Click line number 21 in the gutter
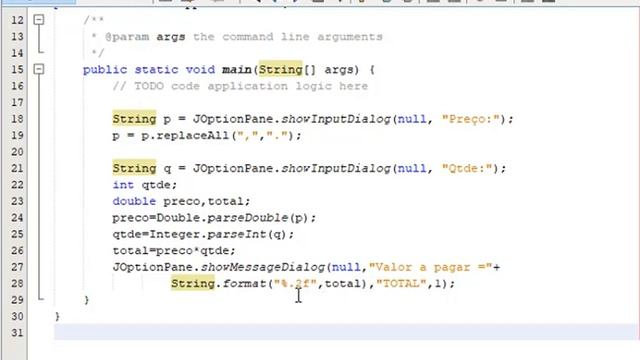Viewport: 640px width, 360px height. (x=17, y=168)
